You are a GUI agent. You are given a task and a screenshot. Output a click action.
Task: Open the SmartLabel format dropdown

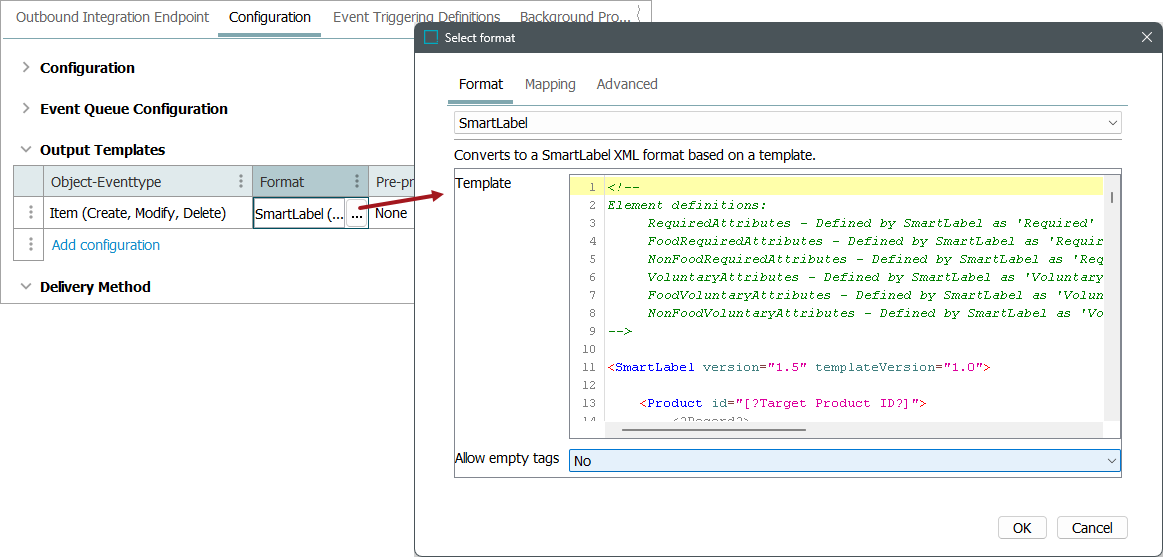(1112, 123)
